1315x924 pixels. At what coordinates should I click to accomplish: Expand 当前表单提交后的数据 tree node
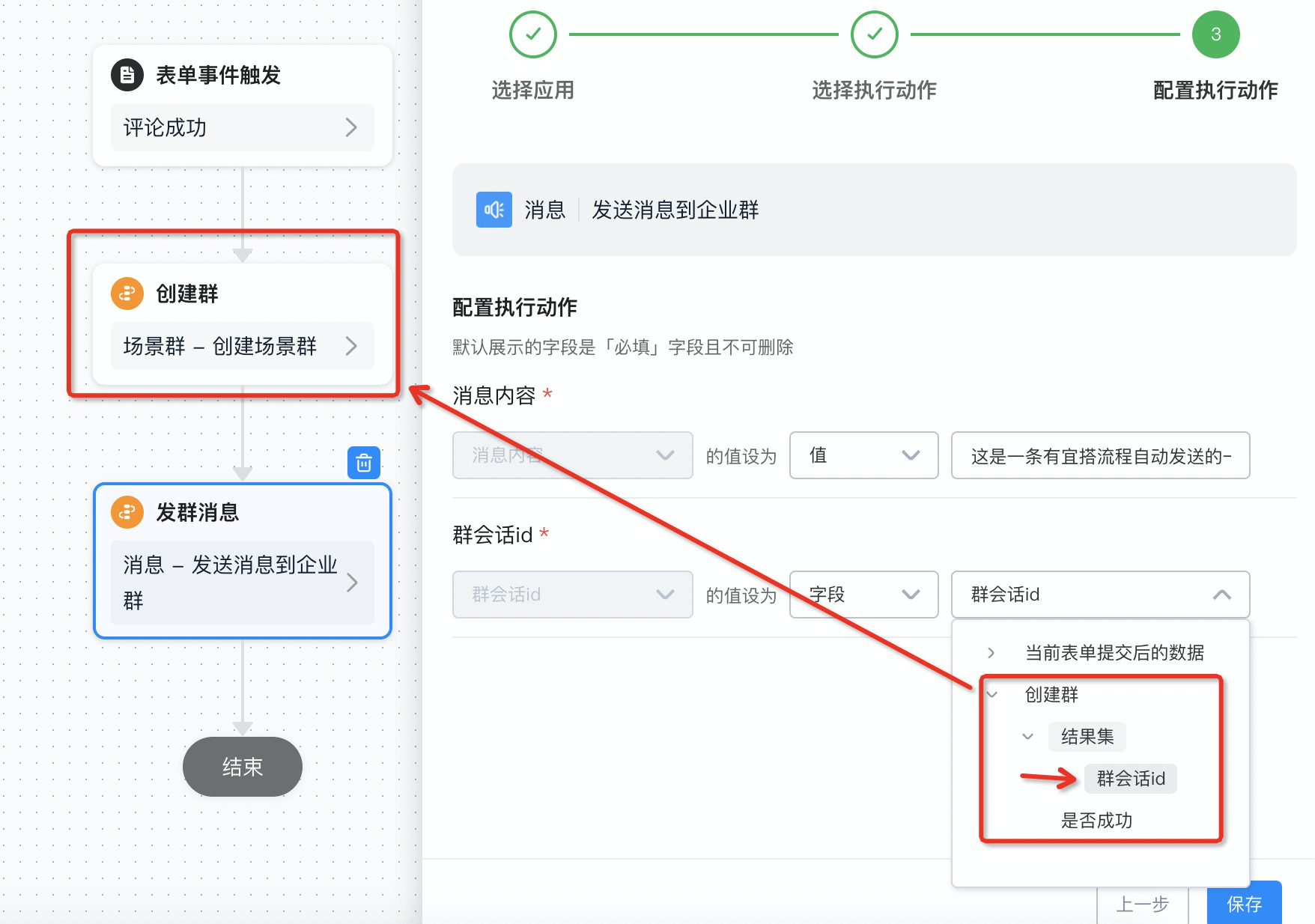tap(991, 653)
